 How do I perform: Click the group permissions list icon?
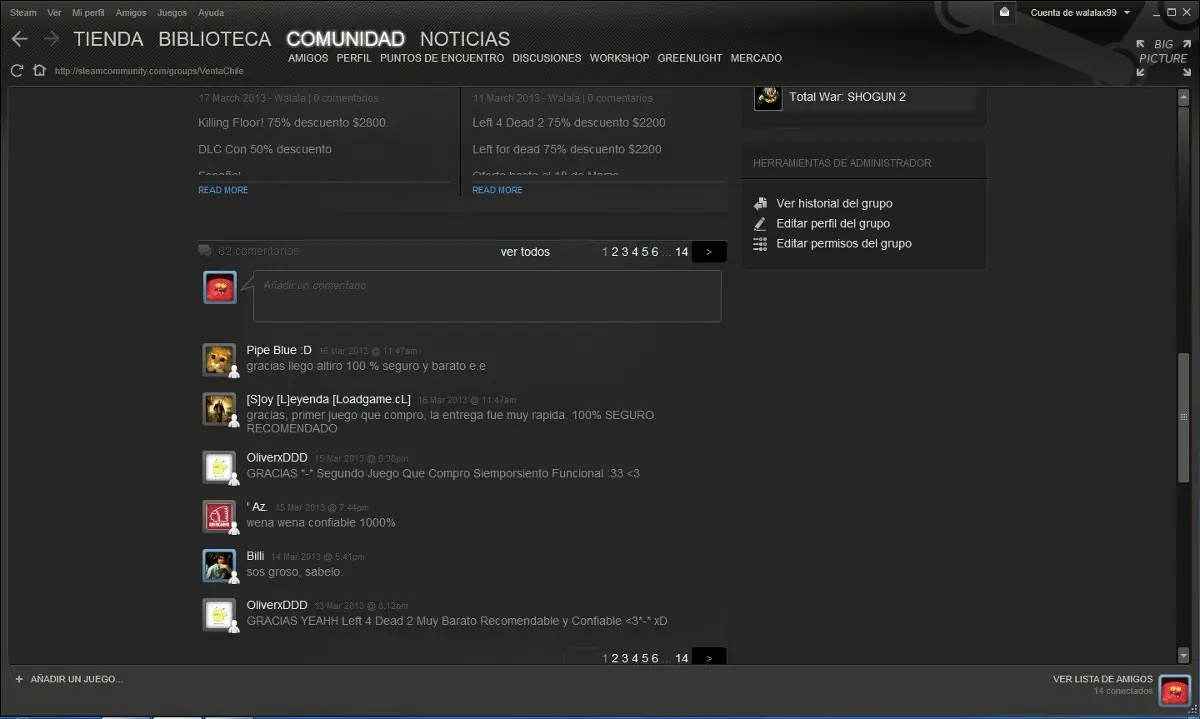coord(760,243)
